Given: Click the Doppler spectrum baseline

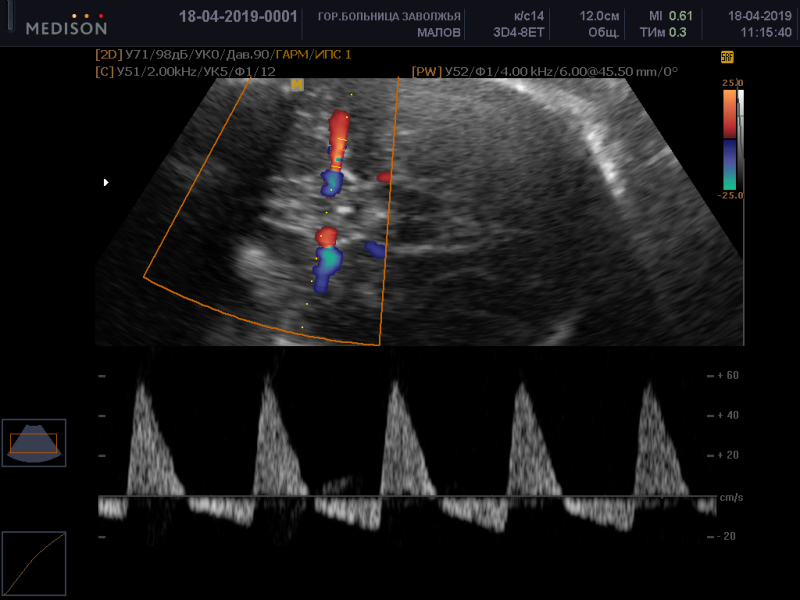Looking at the screenshot, I should coord(407,496).
